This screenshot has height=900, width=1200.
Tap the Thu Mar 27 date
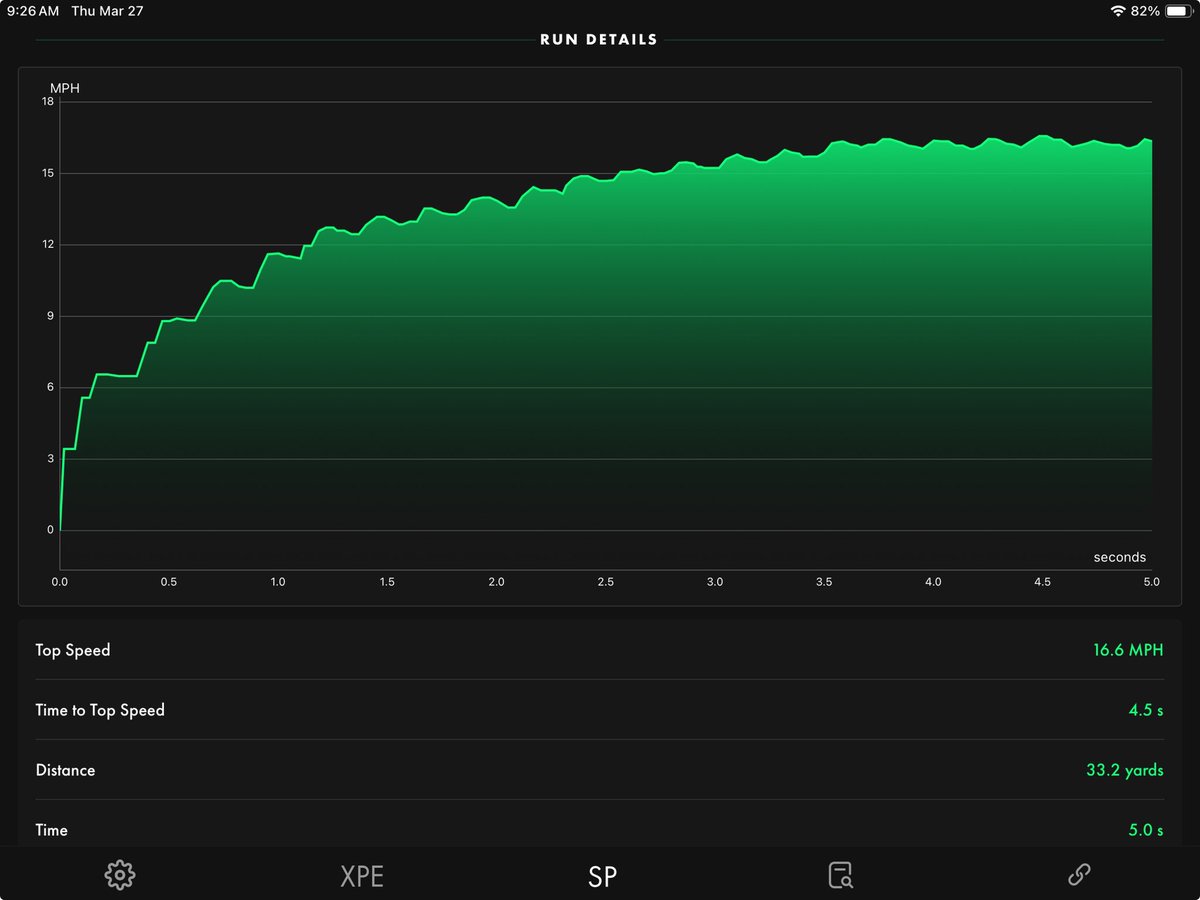107,11
